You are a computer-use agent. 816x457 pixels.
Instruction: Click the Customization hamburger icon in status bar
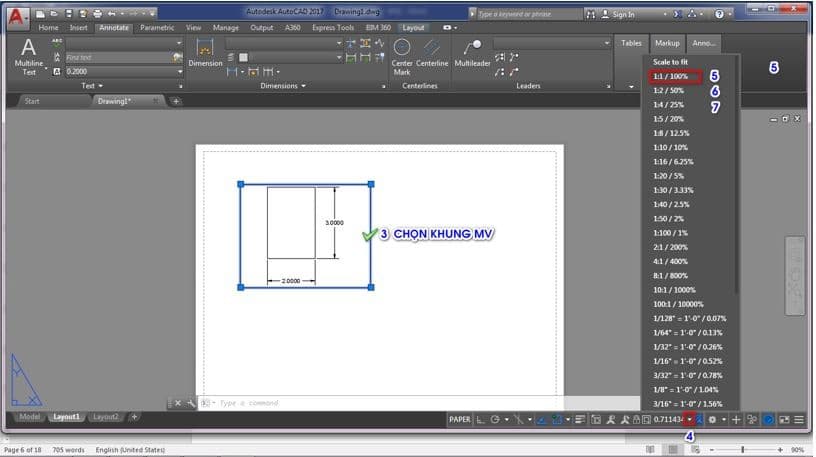pyautogui.click(x=799, y=420)
